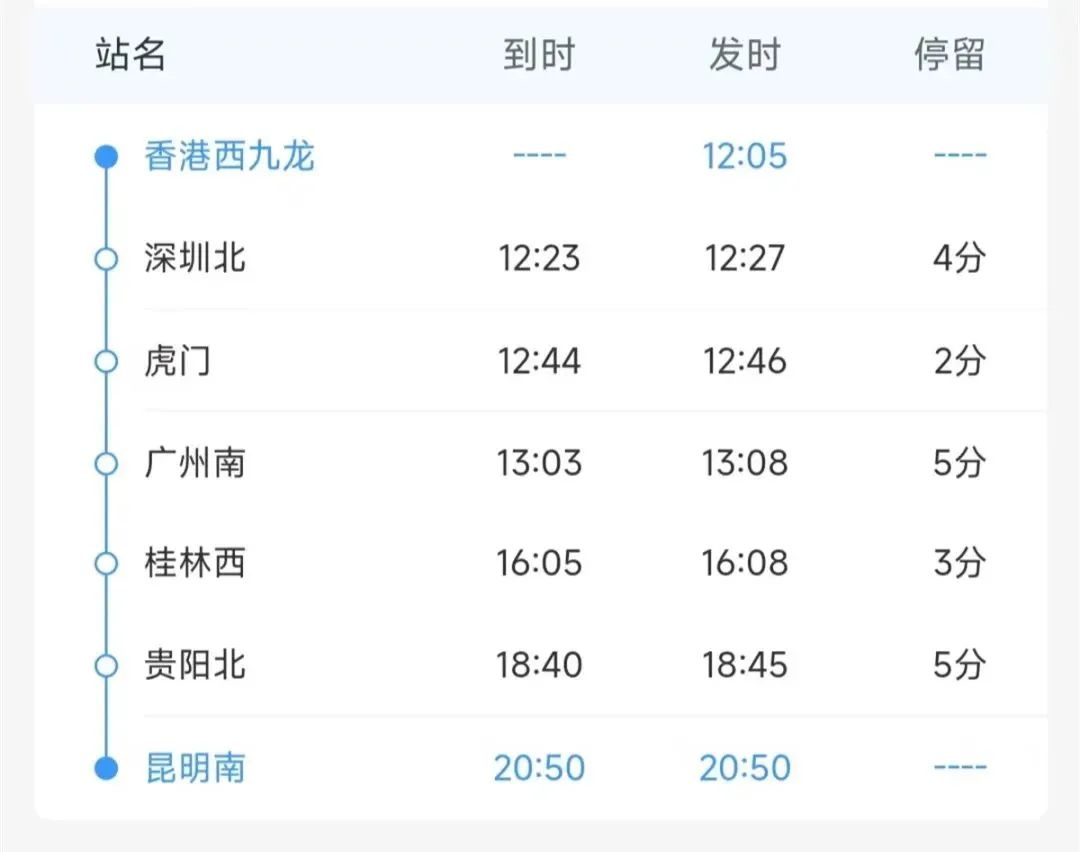
Task: Click the 站名 column header
Action: tap(130, 55)
